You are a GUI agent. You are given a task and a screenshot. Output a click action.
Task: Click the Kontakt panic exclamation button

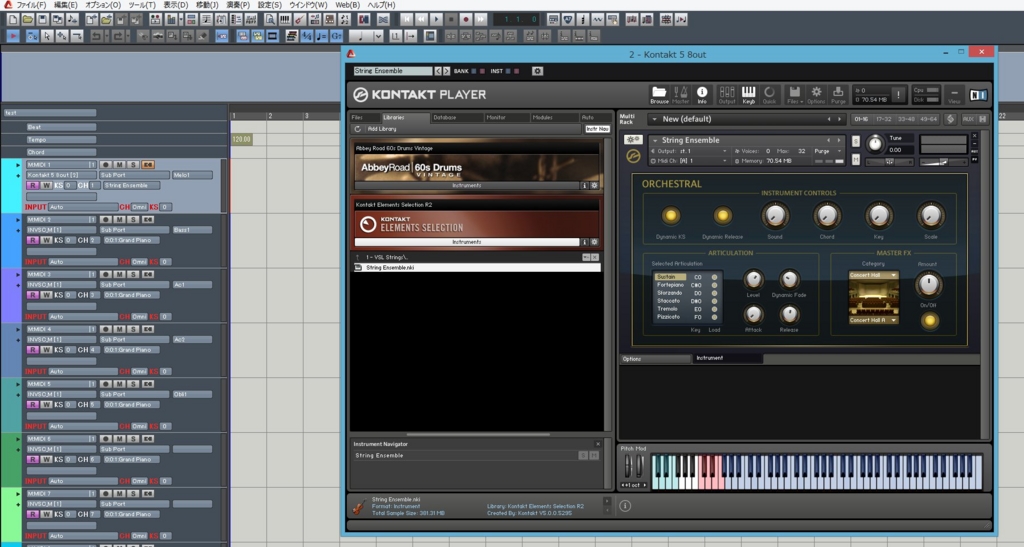(x=898, y=95)
